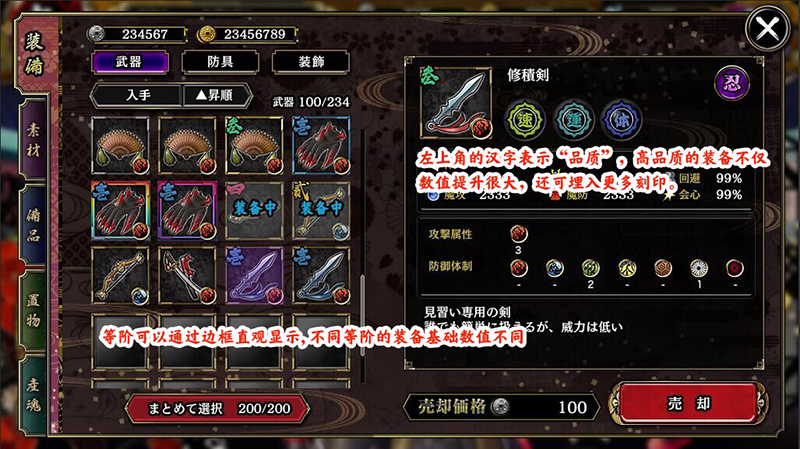Open the 素材 materials side tab
This screenshot has width=800, height=449.
click(34, 141)
